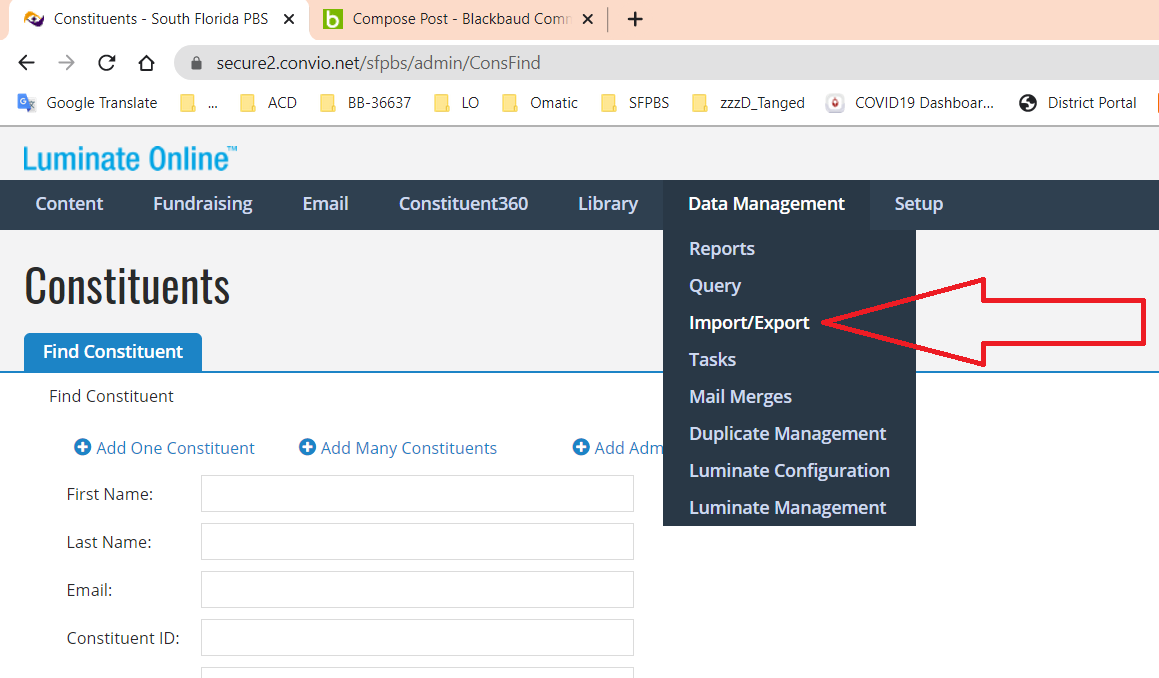
Task: Reload the page with refresh icon
Action: (x=106, y=63)
